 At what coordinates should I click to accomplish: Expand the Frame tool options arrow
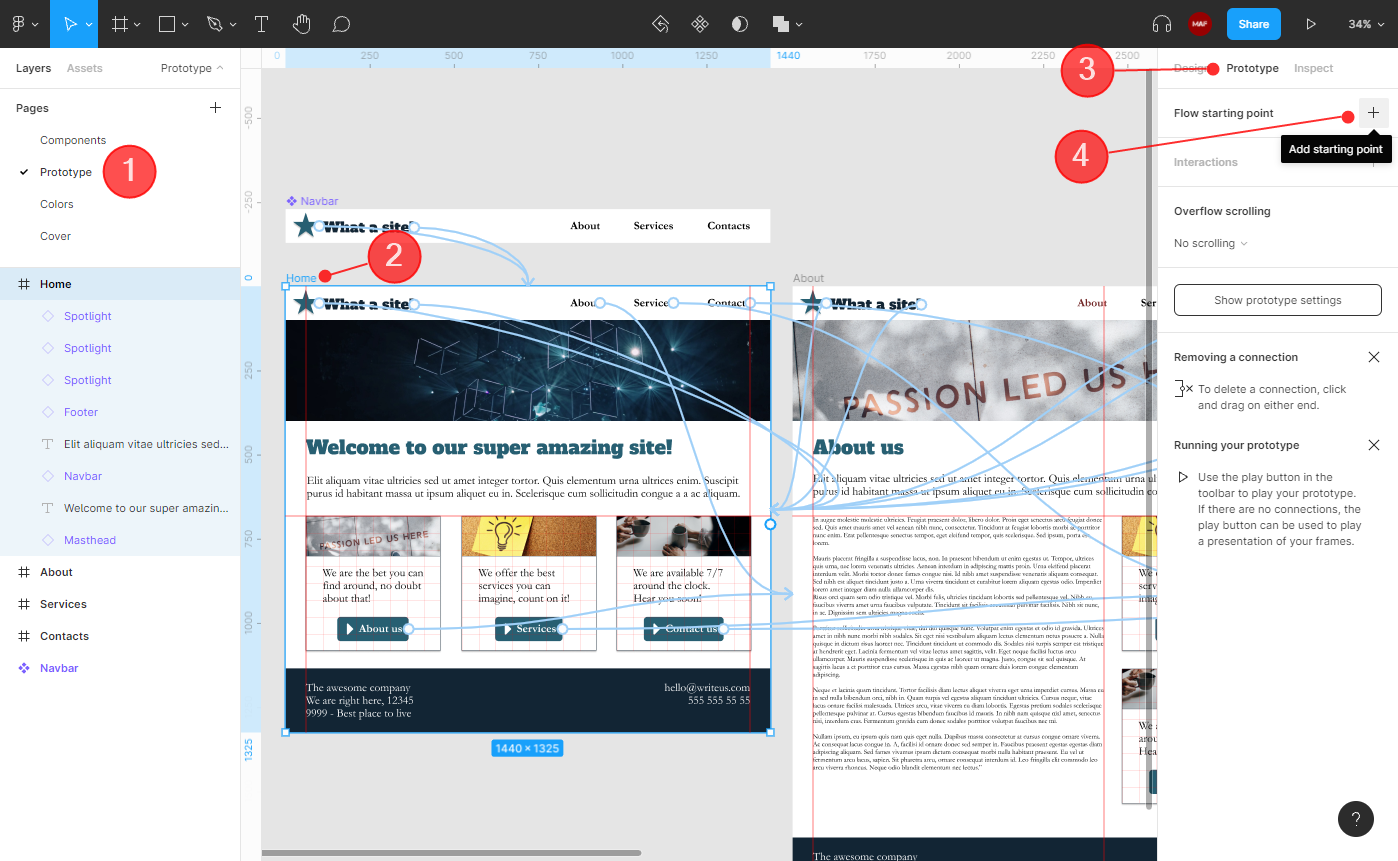137,24
